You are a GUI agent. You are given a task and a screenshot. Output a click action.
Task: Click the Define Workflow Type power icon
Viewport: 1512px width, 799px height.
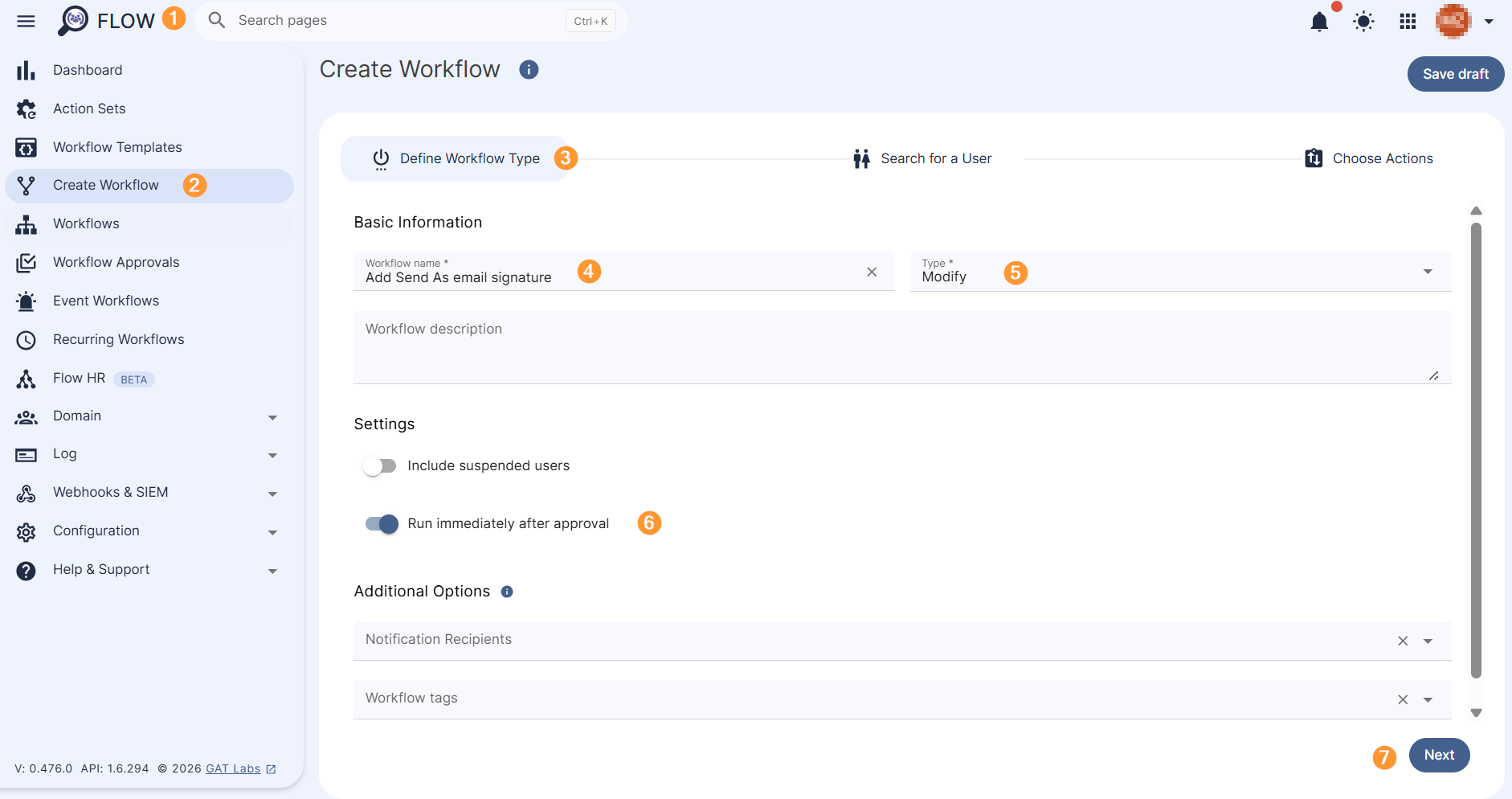381,159
